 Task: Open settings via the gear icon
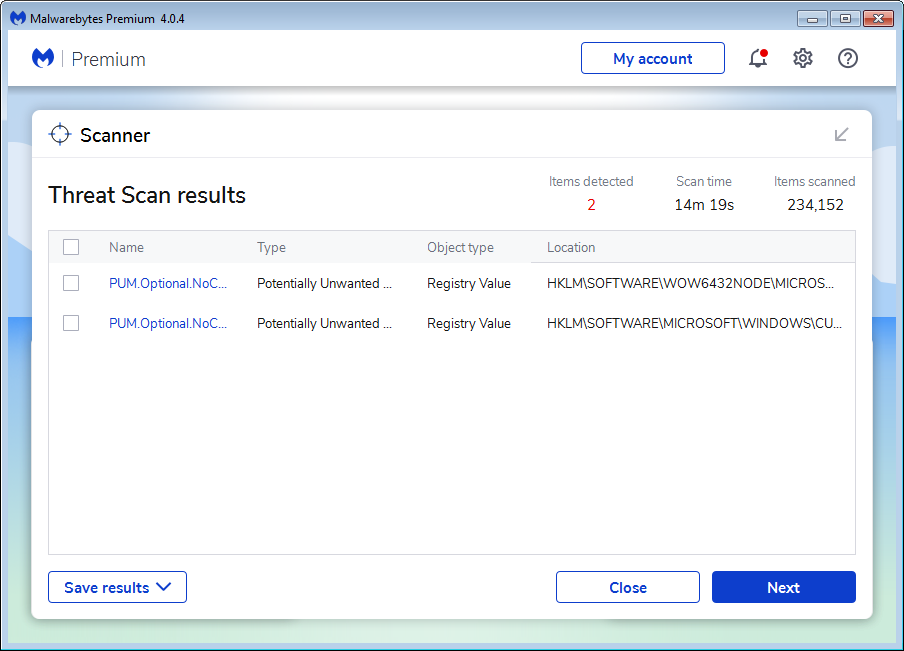[x=803, y=59]
